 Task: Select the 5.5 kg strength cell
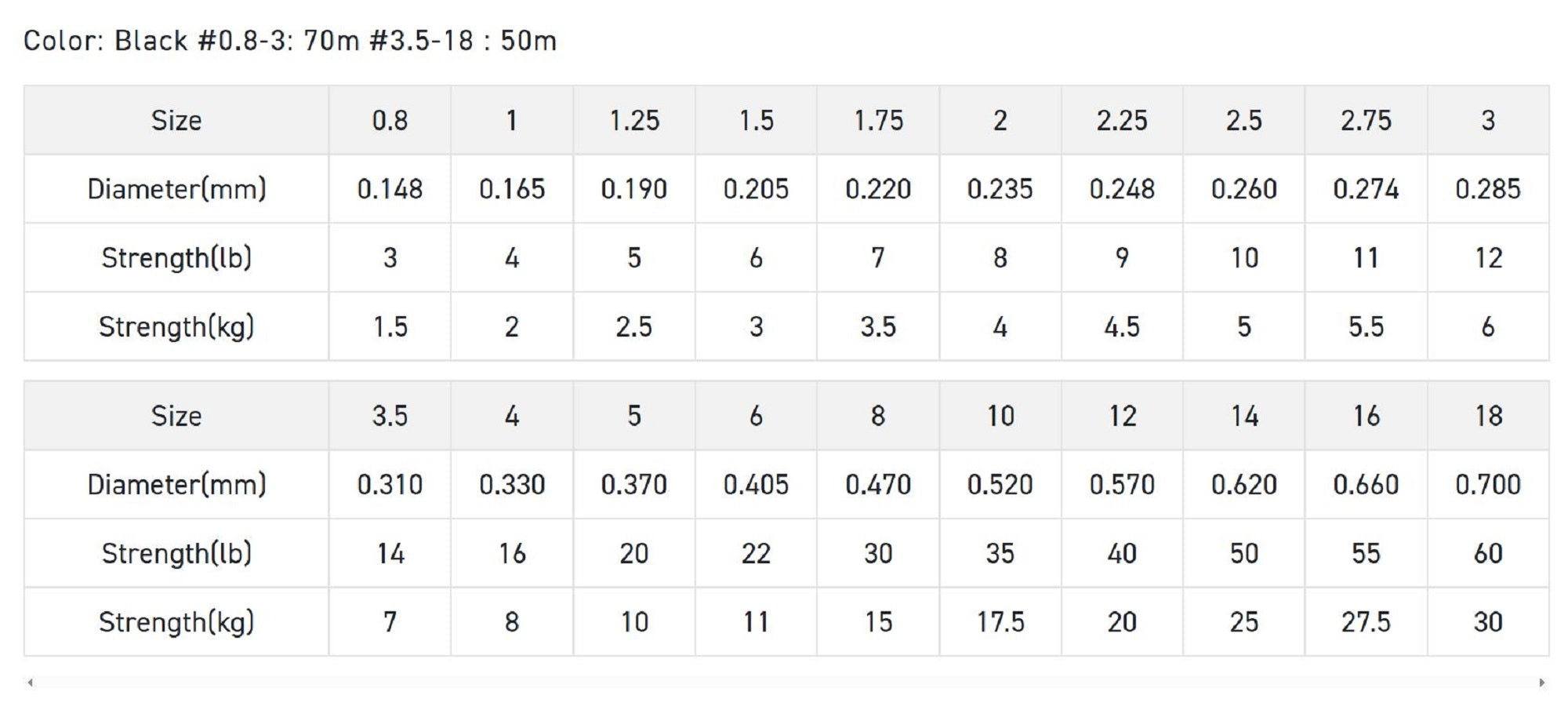click(1366, 327)
